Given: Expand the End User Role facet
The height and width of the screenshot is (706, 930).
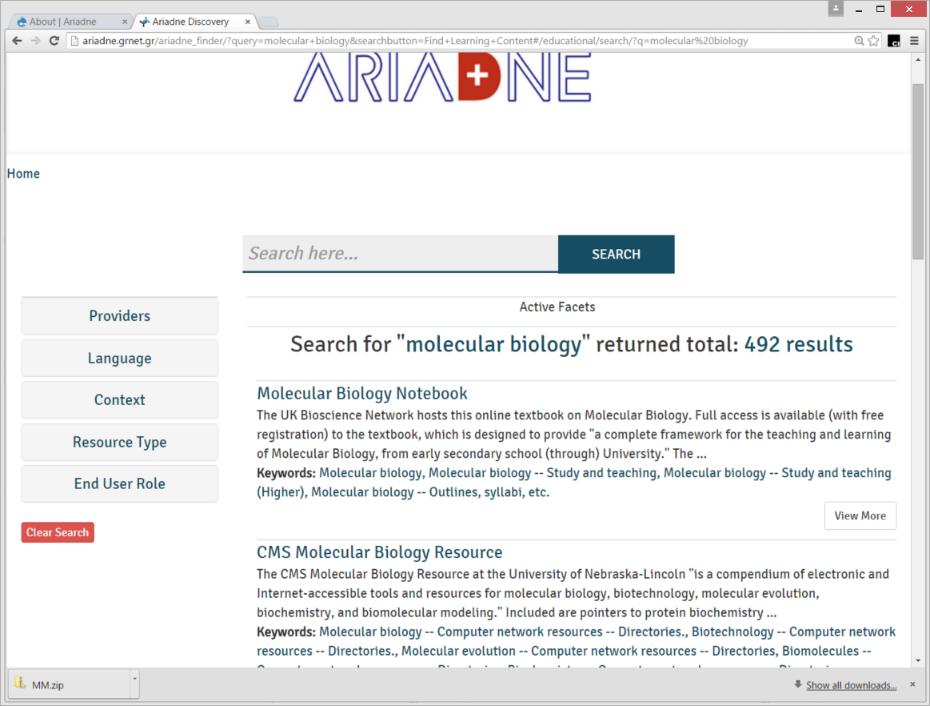Looking at the screenshot, I should [x=120, y=484].
